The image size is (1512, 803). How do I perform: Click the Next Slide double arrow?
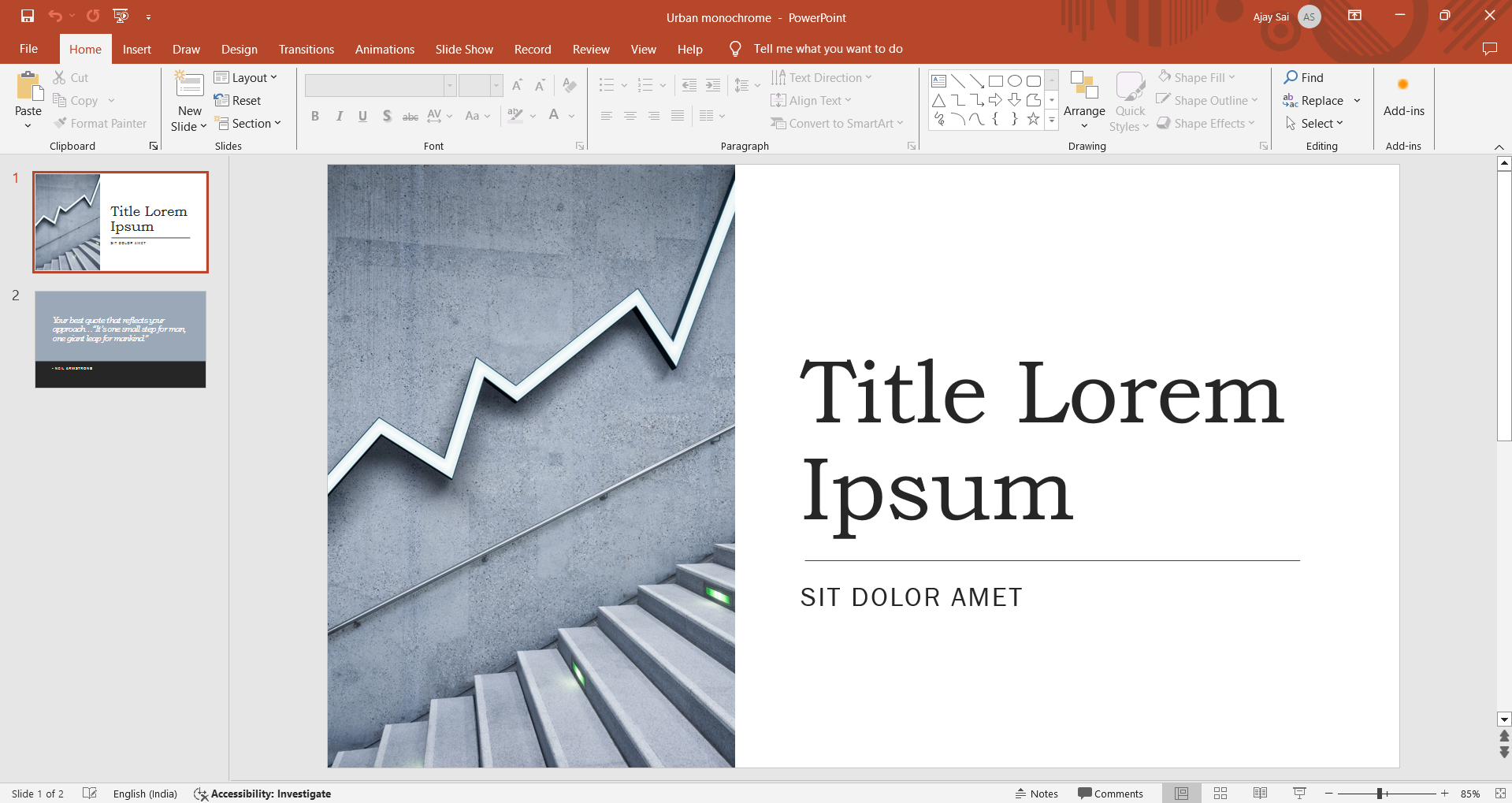(x=1504, y=752)
